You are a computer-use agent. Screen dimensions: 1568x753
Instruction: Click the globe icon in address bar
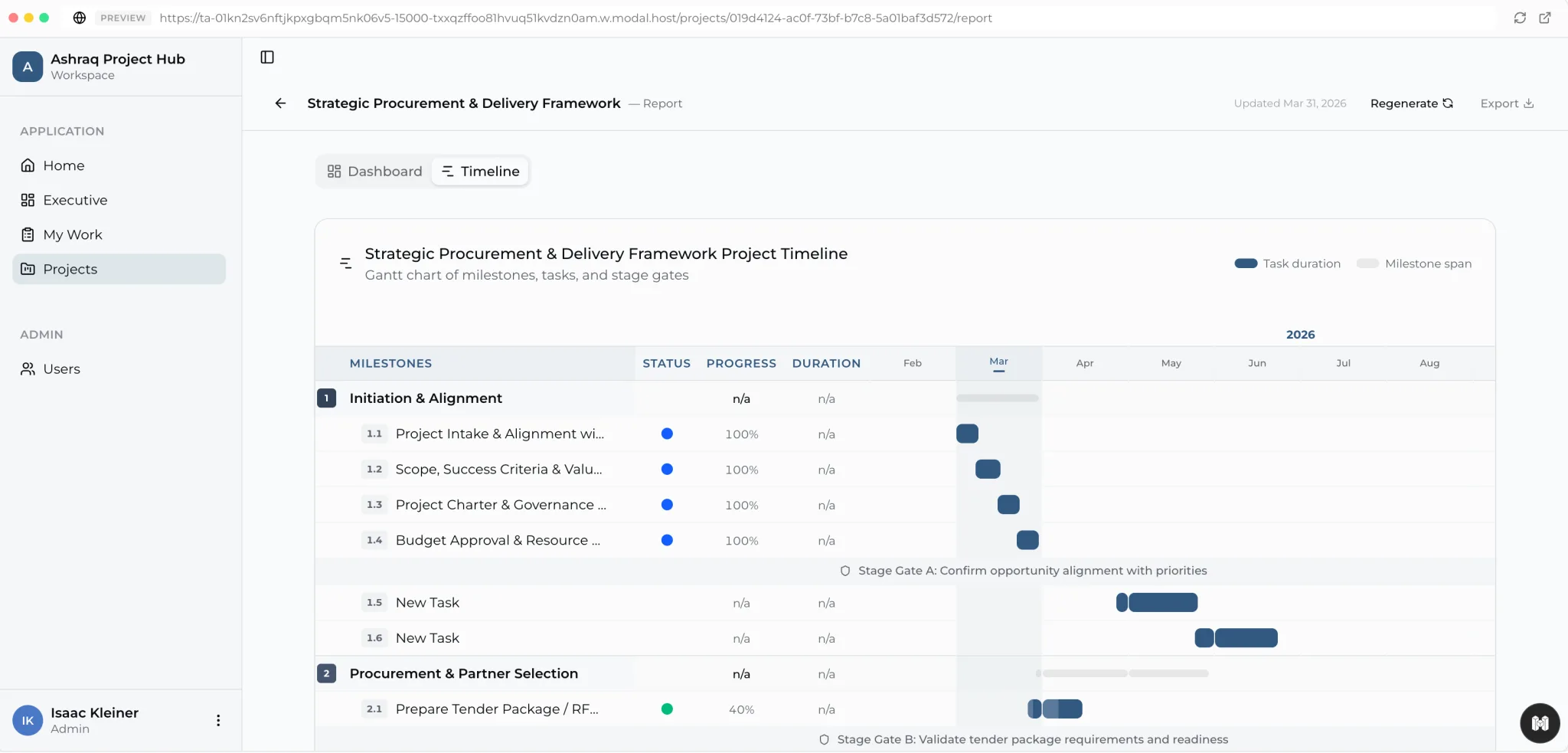tap(79, 18)
